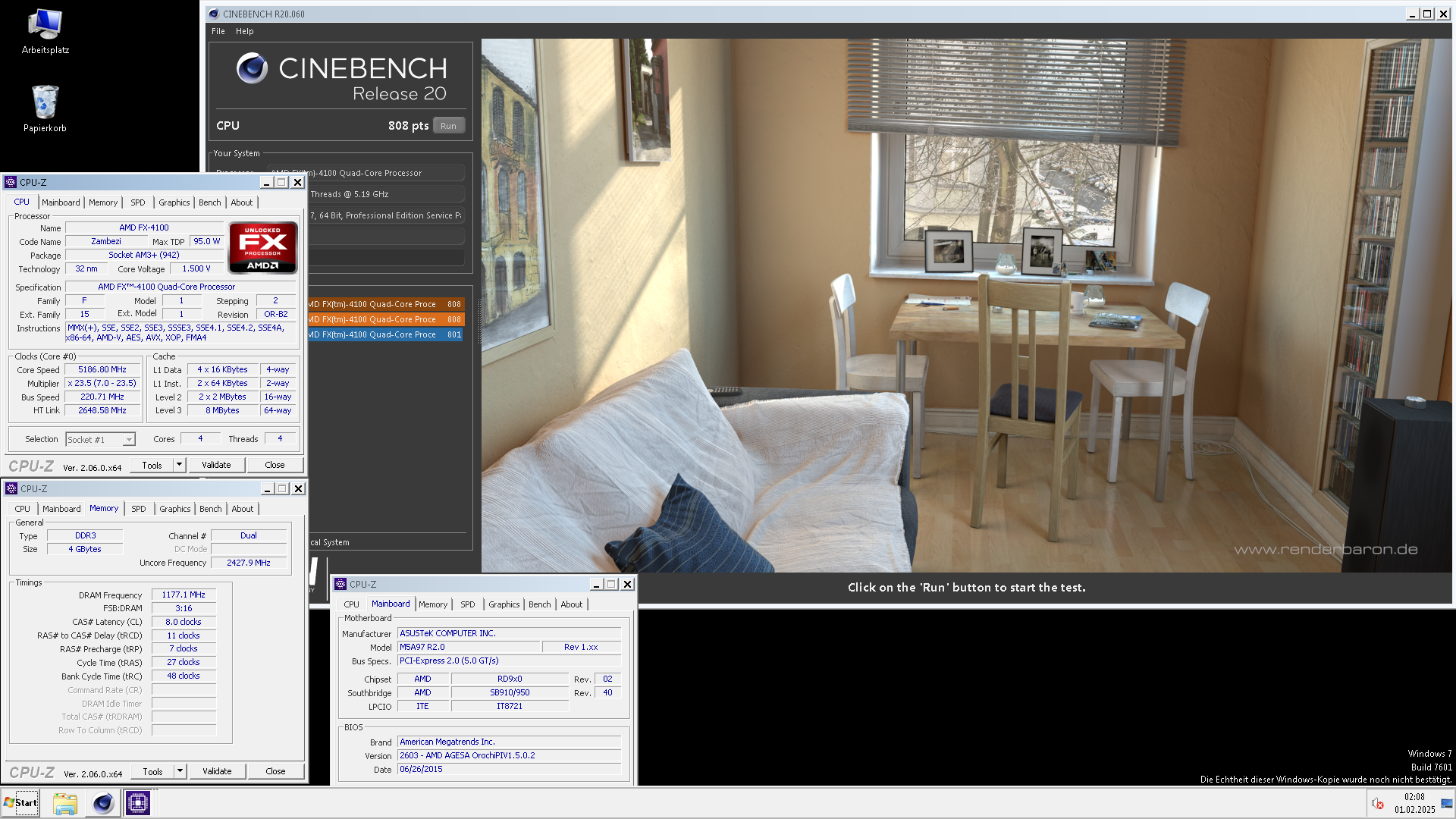Click the ASUSTeK COMPUTER INC. manufacturer field

[x=509, y=634]
